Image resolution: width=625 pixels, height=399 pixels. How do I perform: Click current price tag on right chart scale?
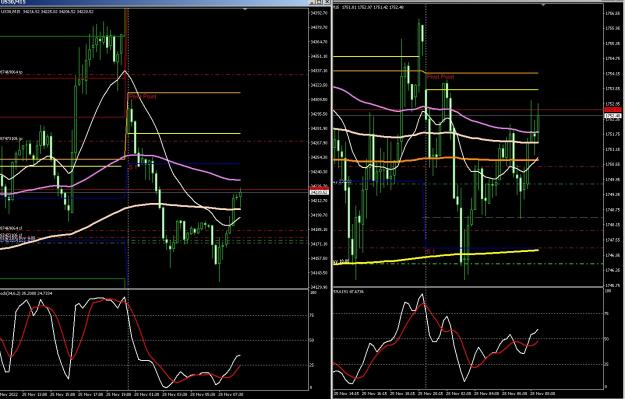(x=613, y=116)
